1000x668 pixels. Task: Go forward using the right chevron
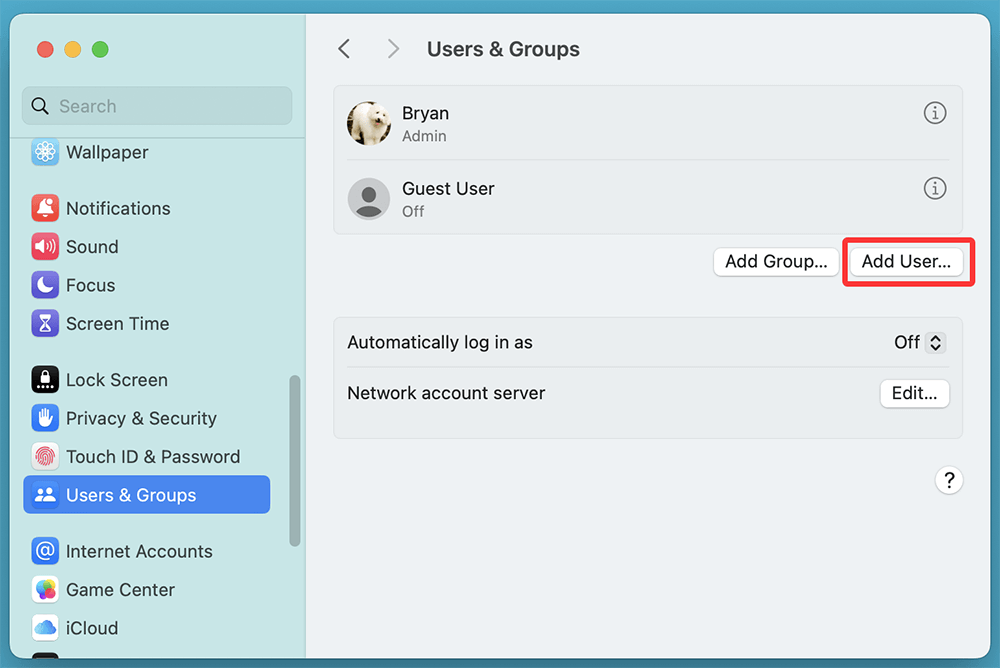click(393, 49)
